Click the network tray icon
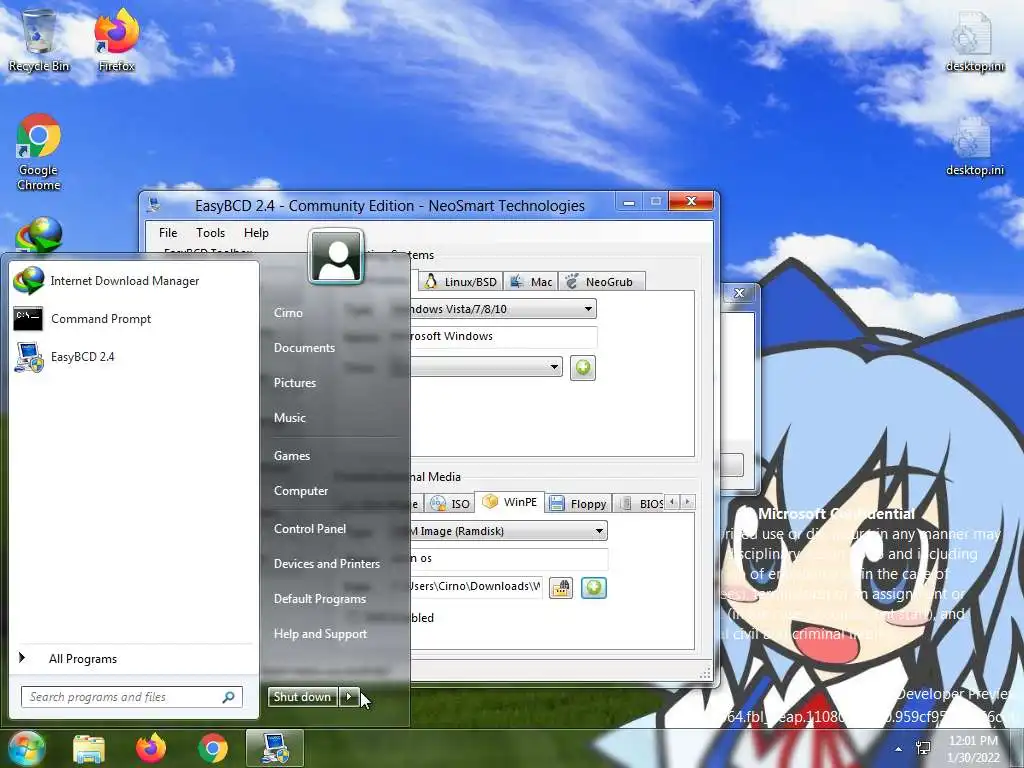1024x768 pixels. tap(923, 748)
